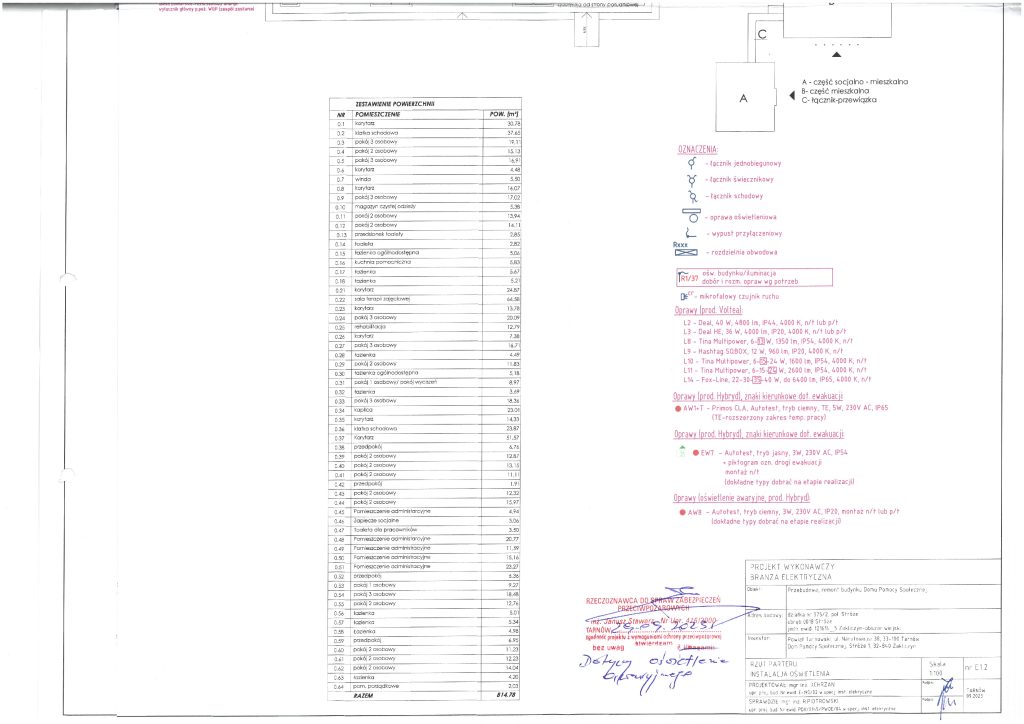Click the łącznik jednobiegunowy legend symbol

tap(692, 163)
